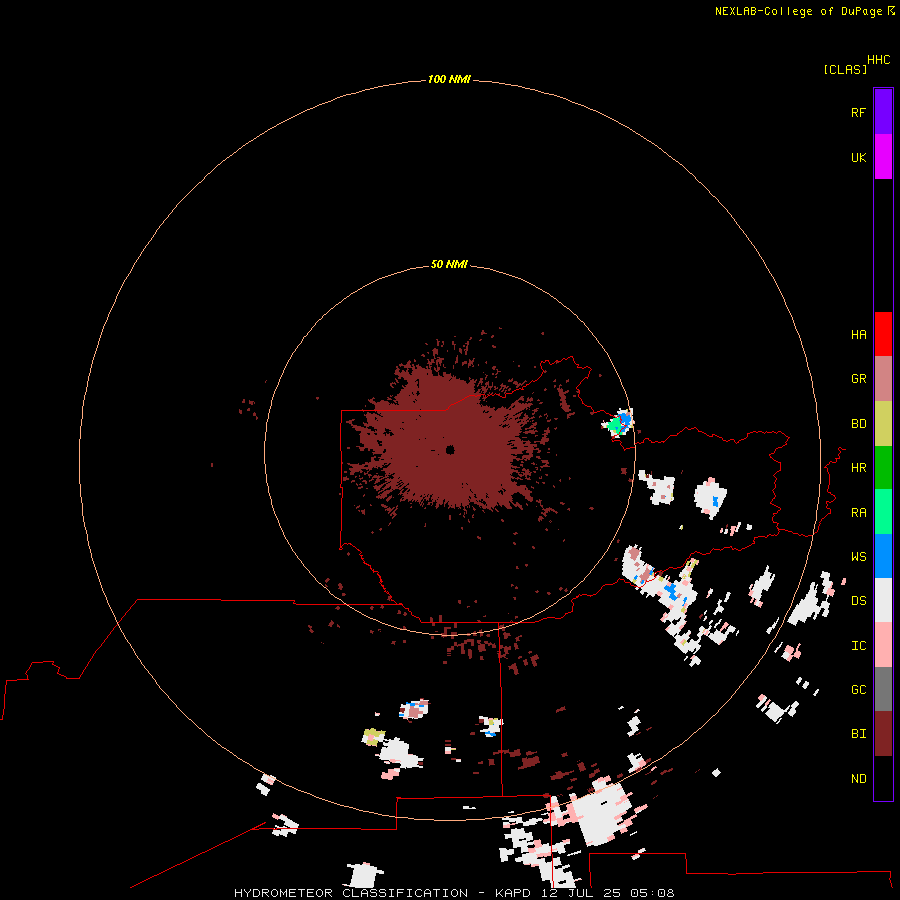Screen dimensions: 900x900
Task: Click the "ND" legend label
Action: pos(858,779)
